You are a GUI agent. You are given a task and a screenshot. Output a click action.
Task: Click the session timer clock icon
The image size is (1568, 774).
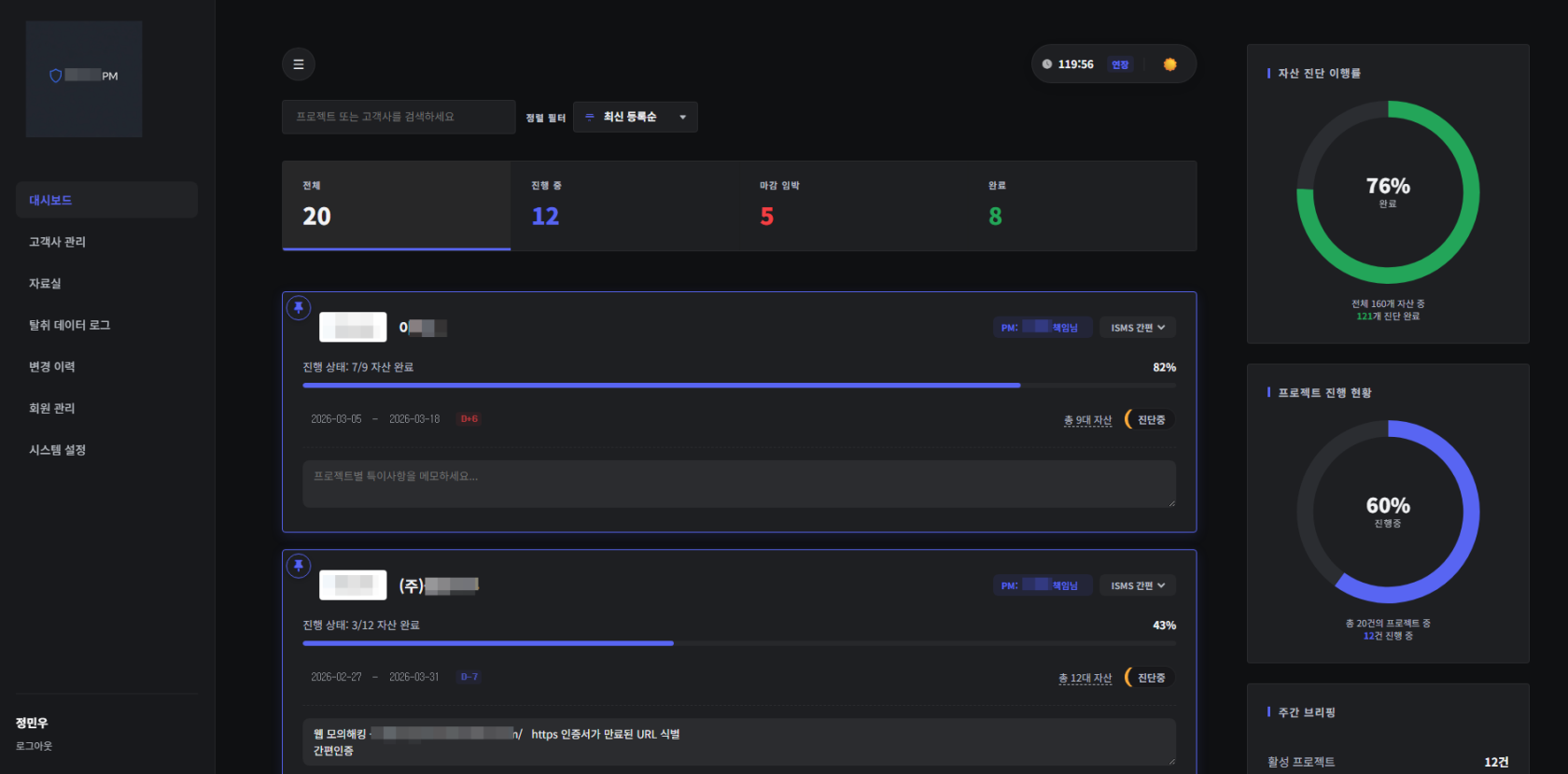(x=1047, y=64)
